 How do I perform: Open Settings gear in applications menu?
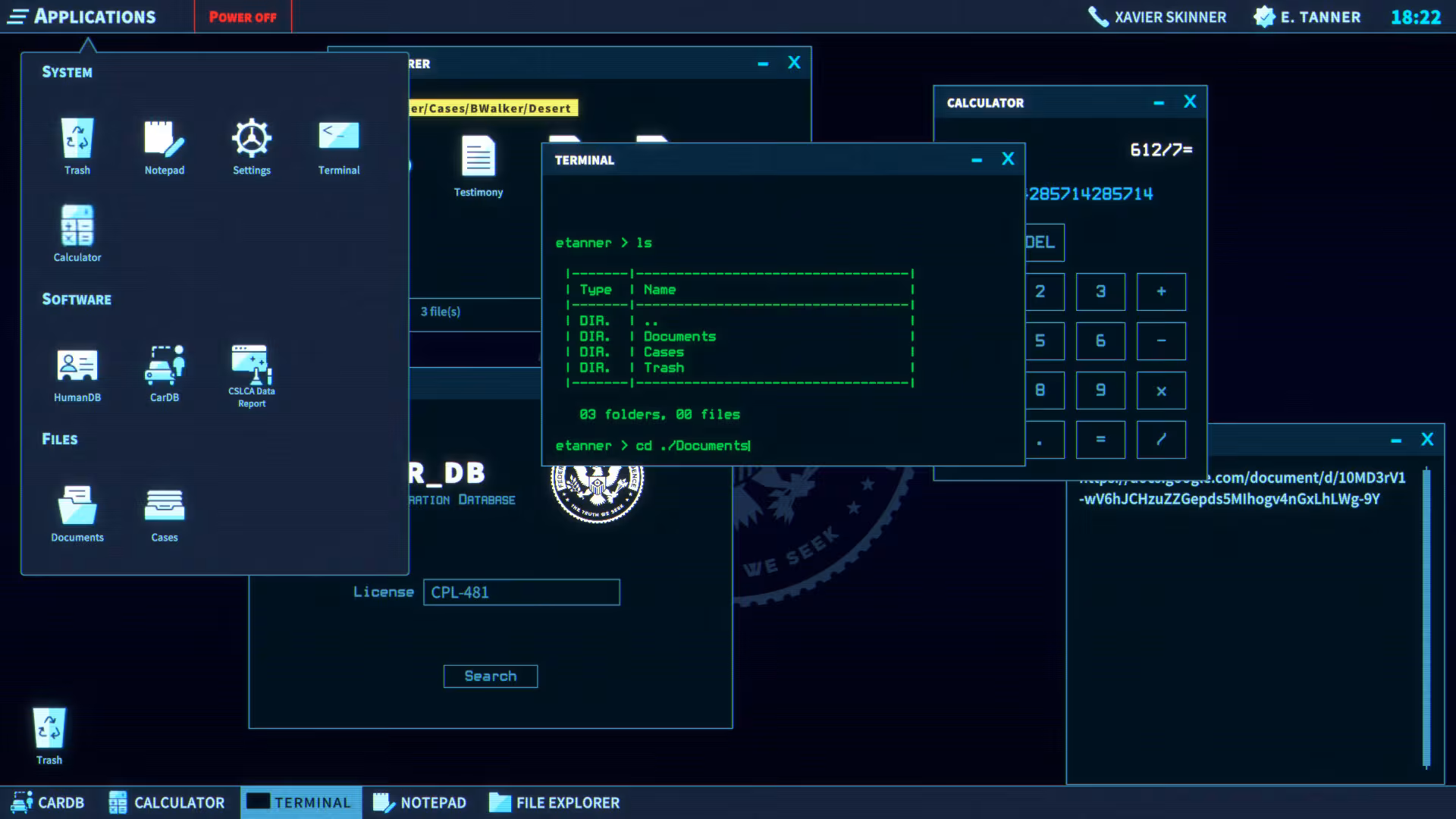coord(252,146)
